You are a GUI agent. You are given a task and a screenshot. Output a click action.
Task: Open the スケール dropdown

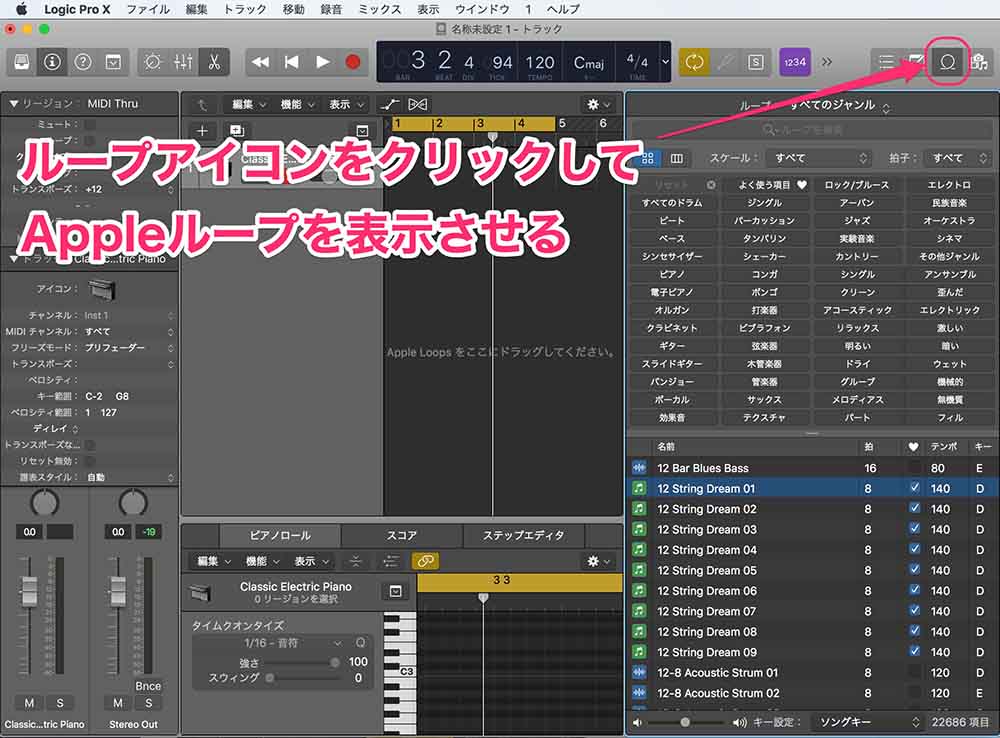click(x=820, y=158)
